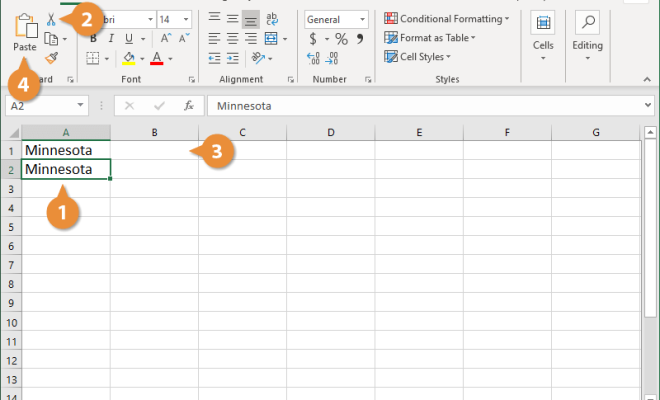The height and width of the screenshot is (400, 660).
Task: Open the Editing group button
Action: tap(587, 36)
